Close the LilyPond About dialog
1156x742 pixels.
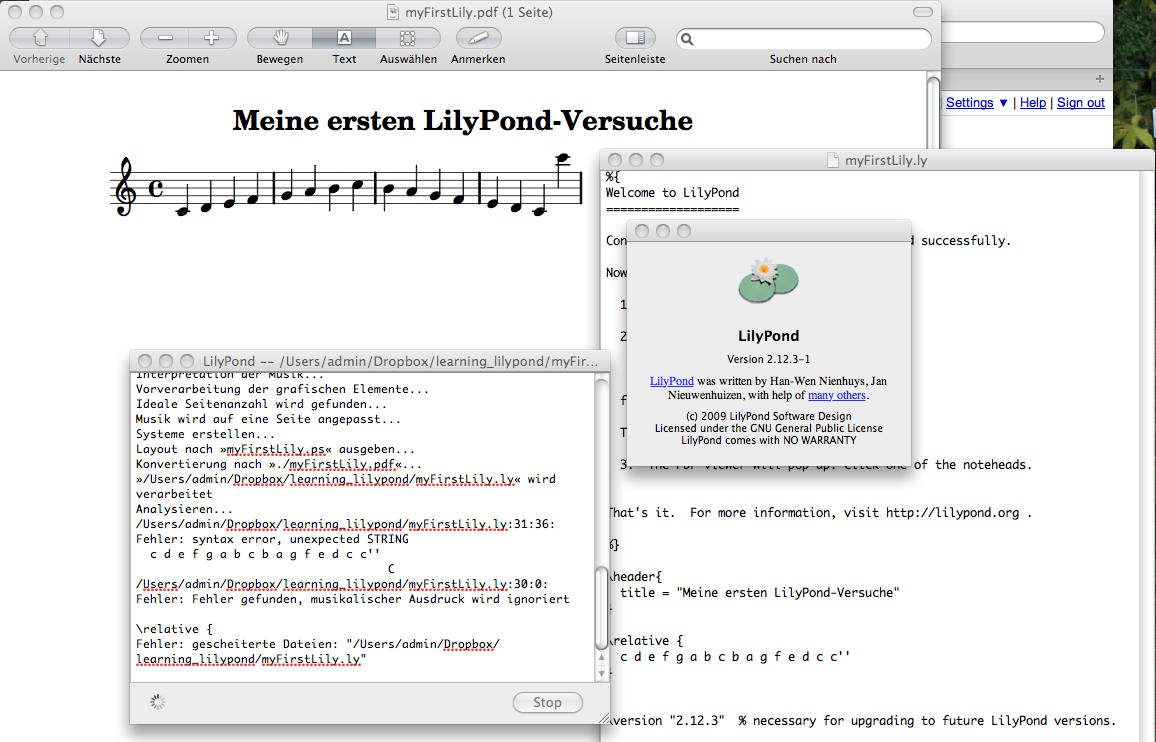point(642,232)
